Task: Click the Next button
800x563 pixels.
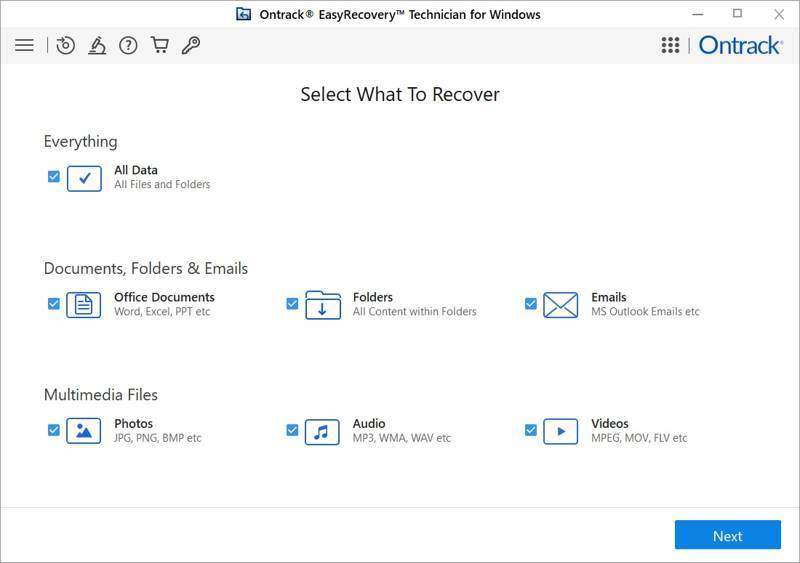Action: [x=728, y=535]
